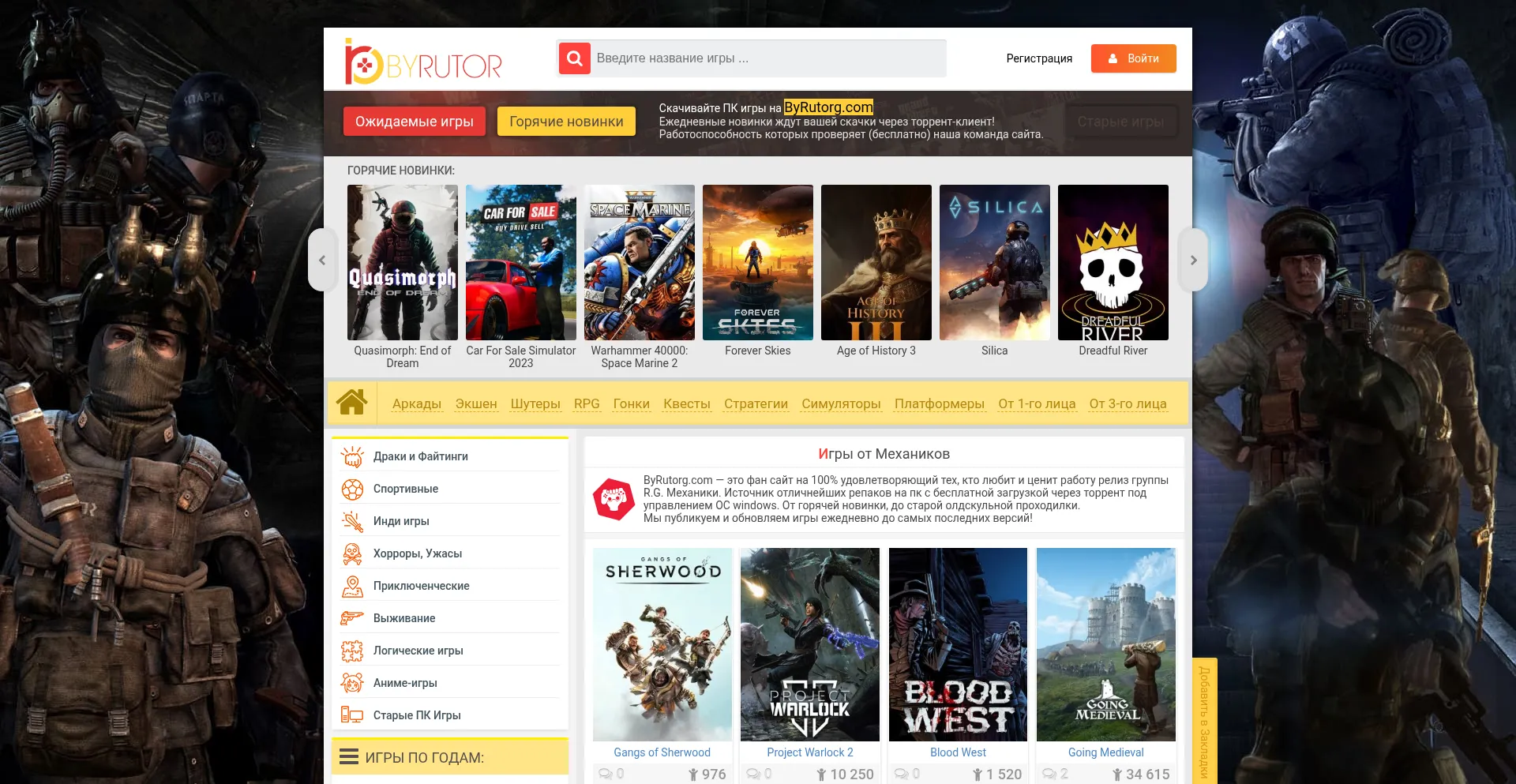Viewport: 1516px width, 784px height.
Task: Click the ByRutorg.com highlighted link
Action: pyautogui.click(x=828, y=107)
